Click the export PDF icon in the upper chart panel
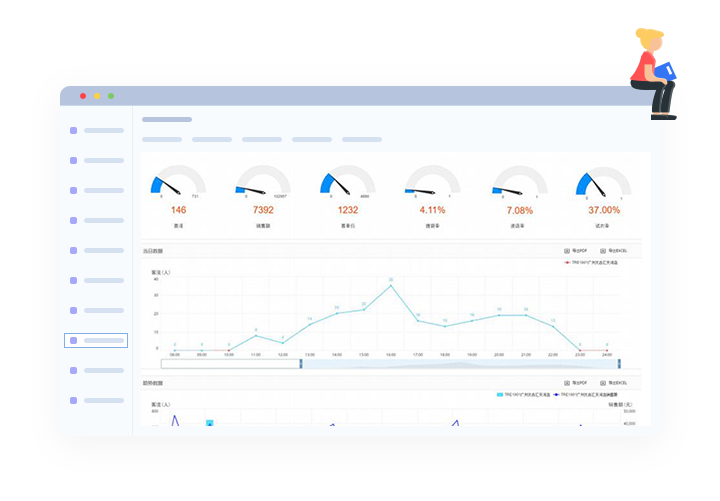This screenshot has height=501, width=720. [567, 251]
